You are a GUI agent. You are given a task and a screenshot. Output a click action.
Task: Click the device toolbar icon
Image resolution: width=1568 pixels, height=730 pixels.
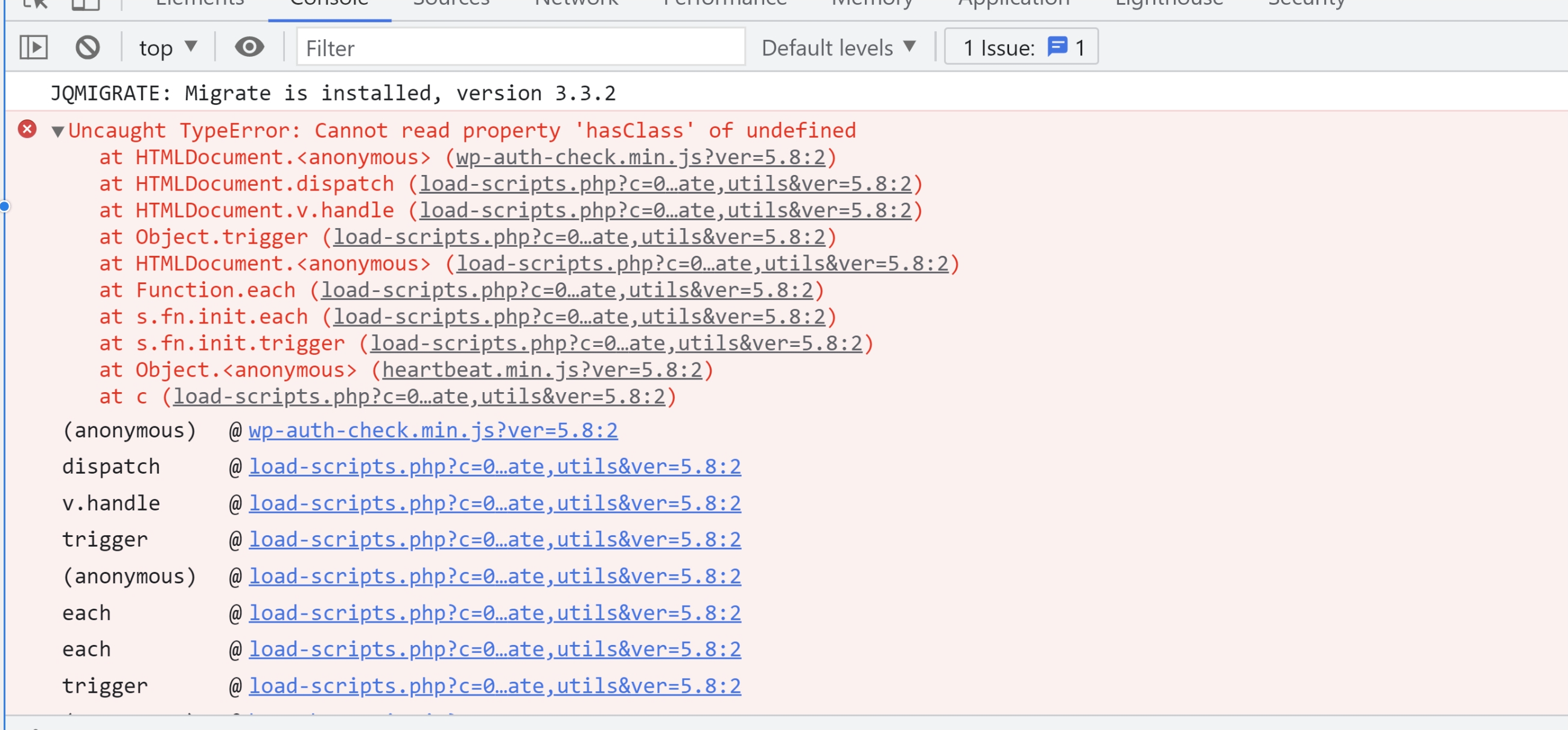coord(85,4)
